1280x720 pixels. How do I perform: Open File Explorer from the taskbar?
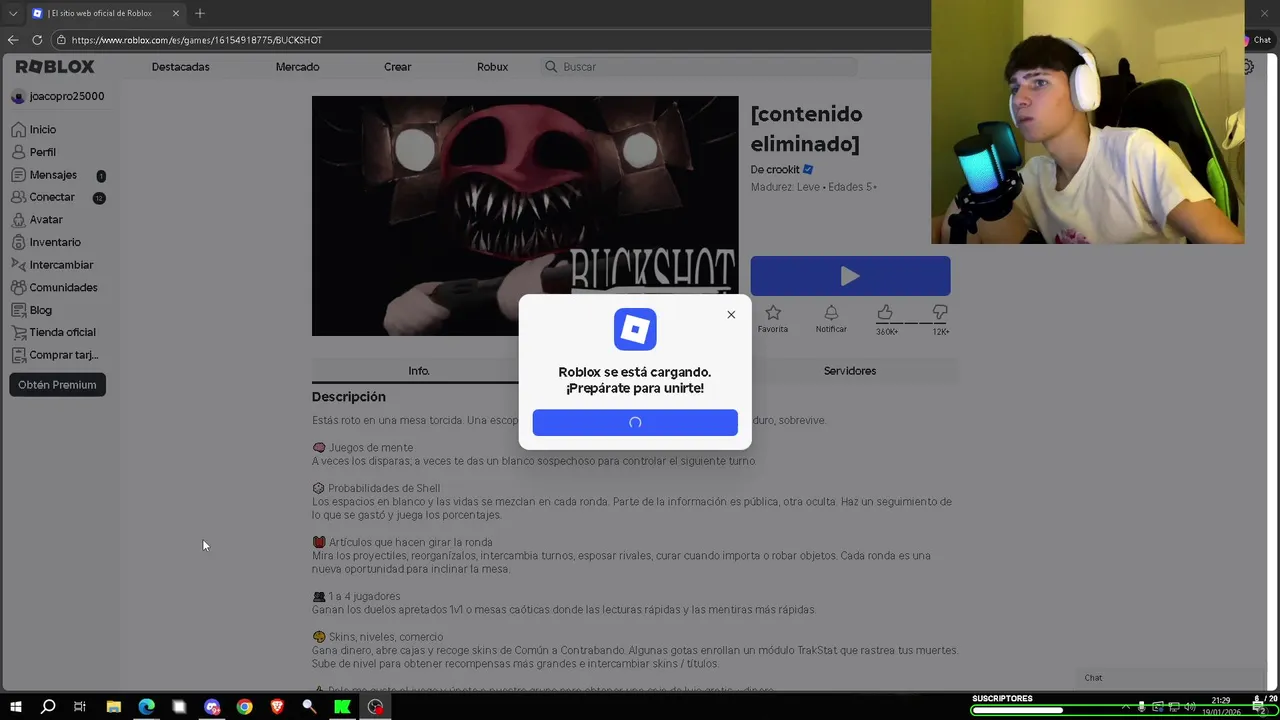click(x=114, y=707)
